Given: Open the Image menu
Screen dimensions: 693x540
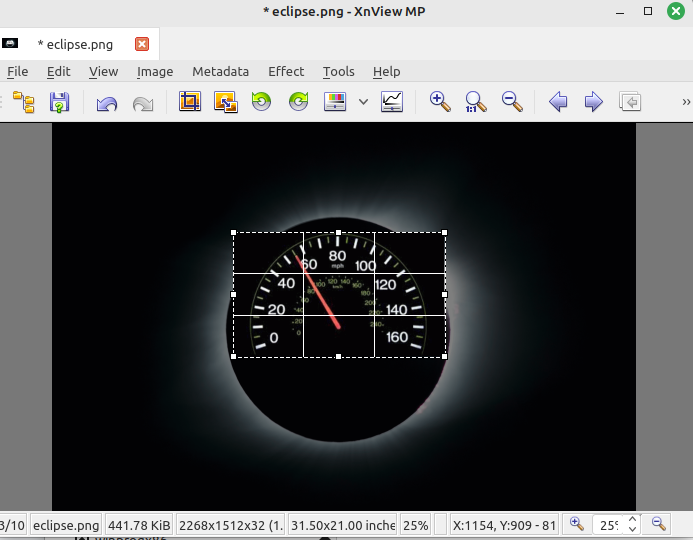Looking at the screenshot, I should point(155,72).
